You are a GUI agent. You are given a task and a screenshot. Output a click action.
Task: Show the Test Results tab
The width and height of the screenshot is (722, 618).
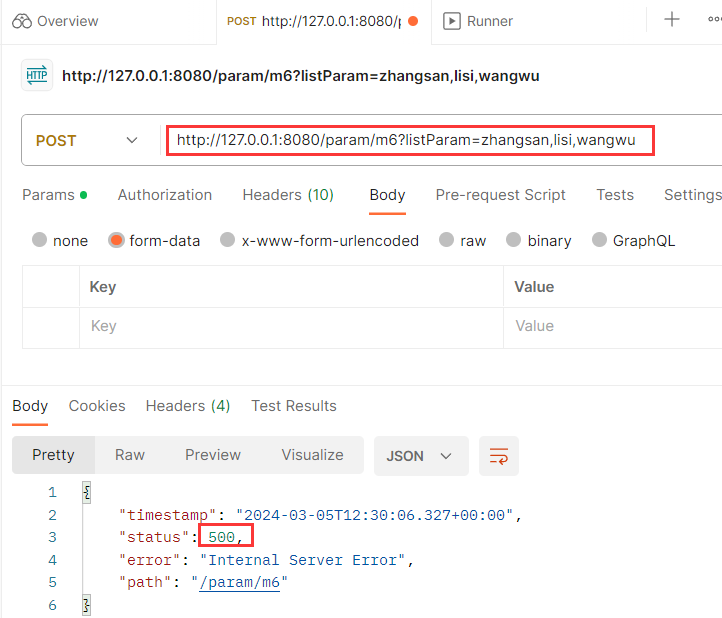(x=294, y=406)
